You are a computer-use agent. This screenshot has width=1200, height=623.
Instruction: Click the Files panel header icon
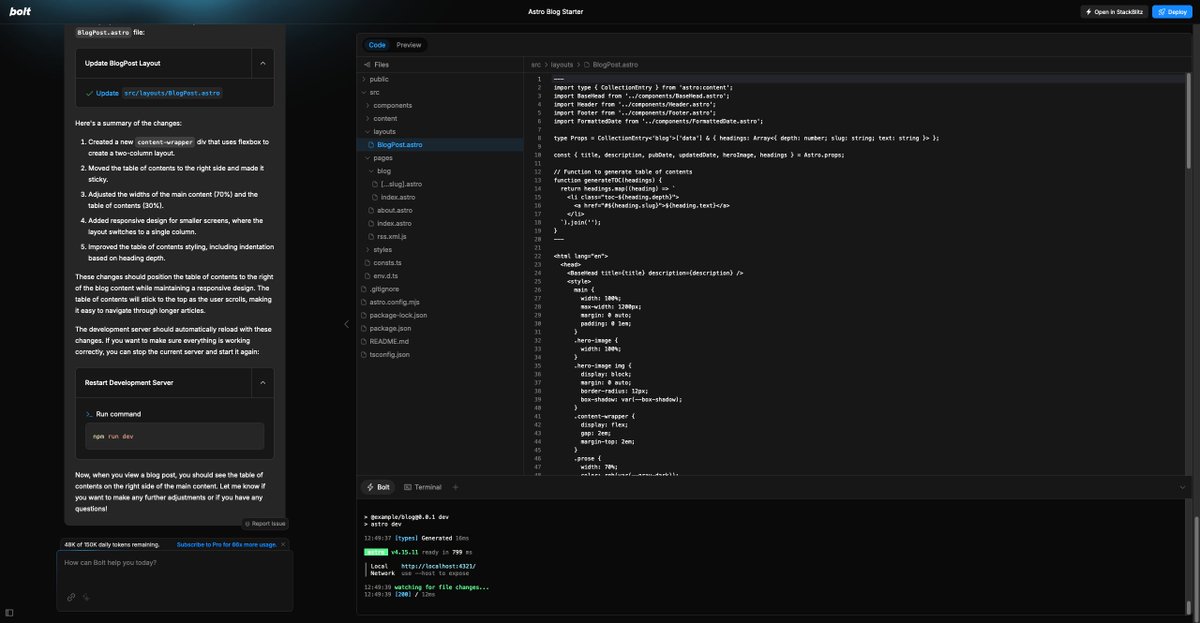[367, 64]
